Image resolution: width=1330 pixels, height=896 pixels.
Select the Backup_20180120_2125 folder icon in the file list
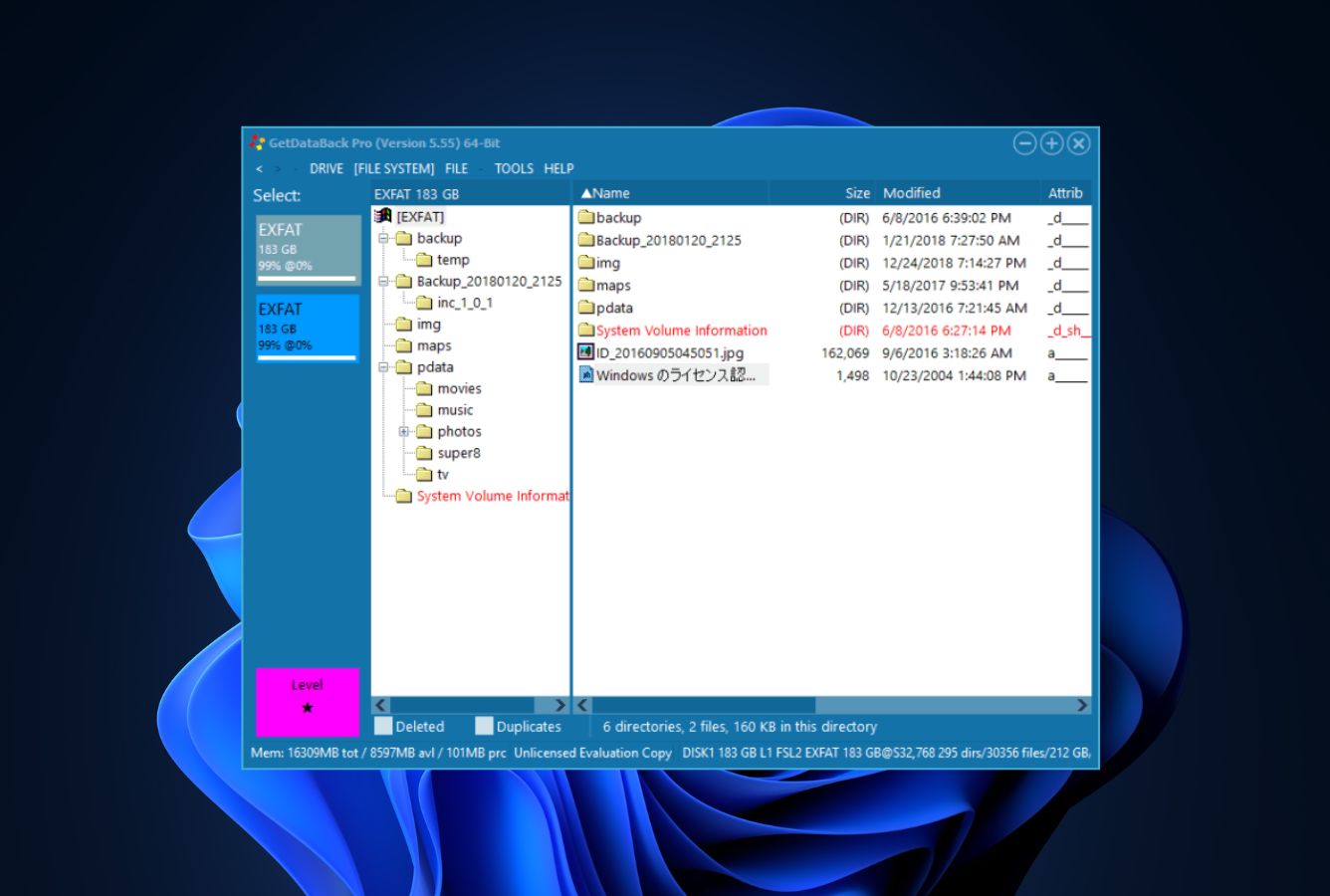[x=586, y=240]
